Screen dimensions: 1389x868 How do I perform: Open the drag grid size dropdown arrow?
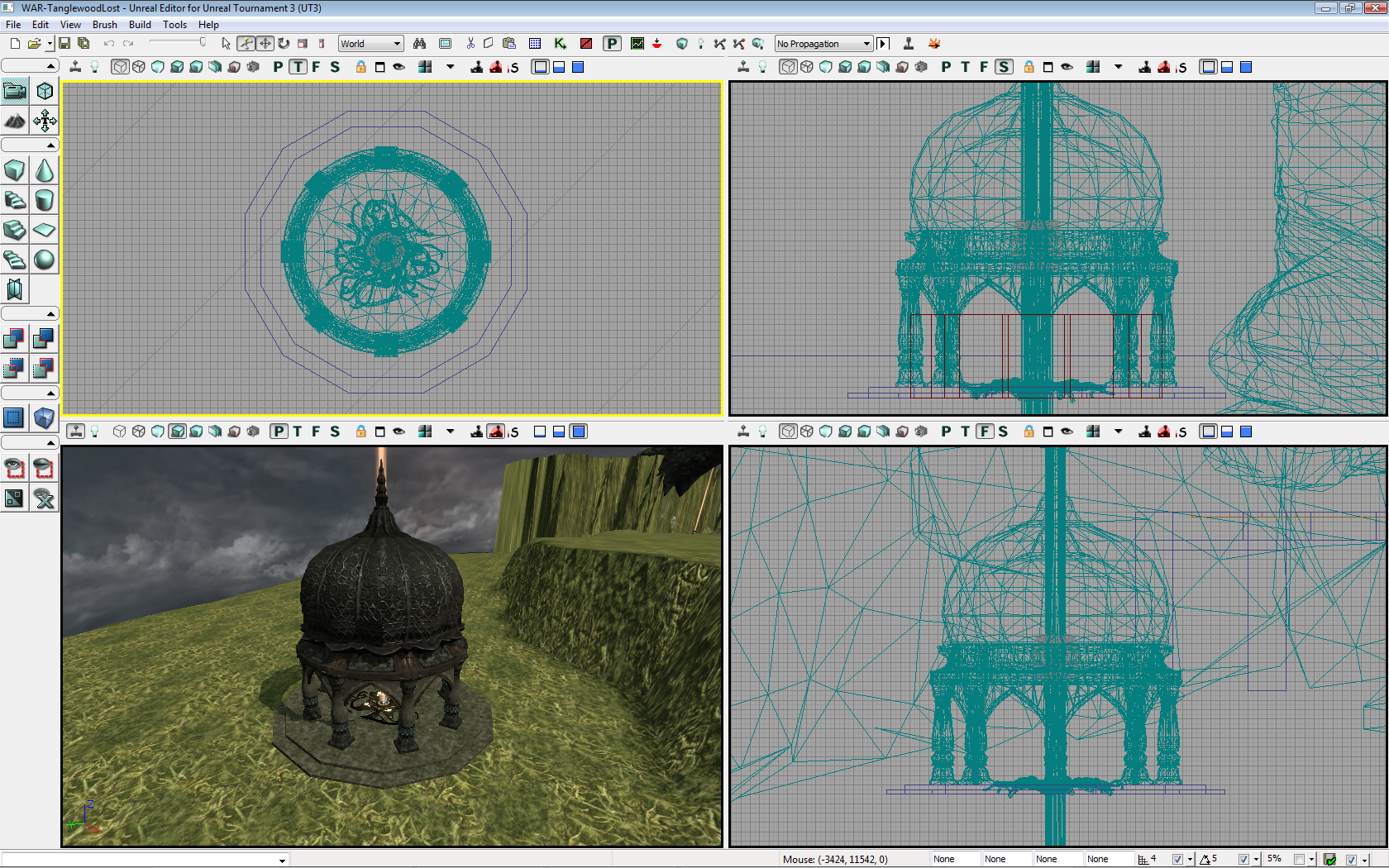(x=1190, y=859)
